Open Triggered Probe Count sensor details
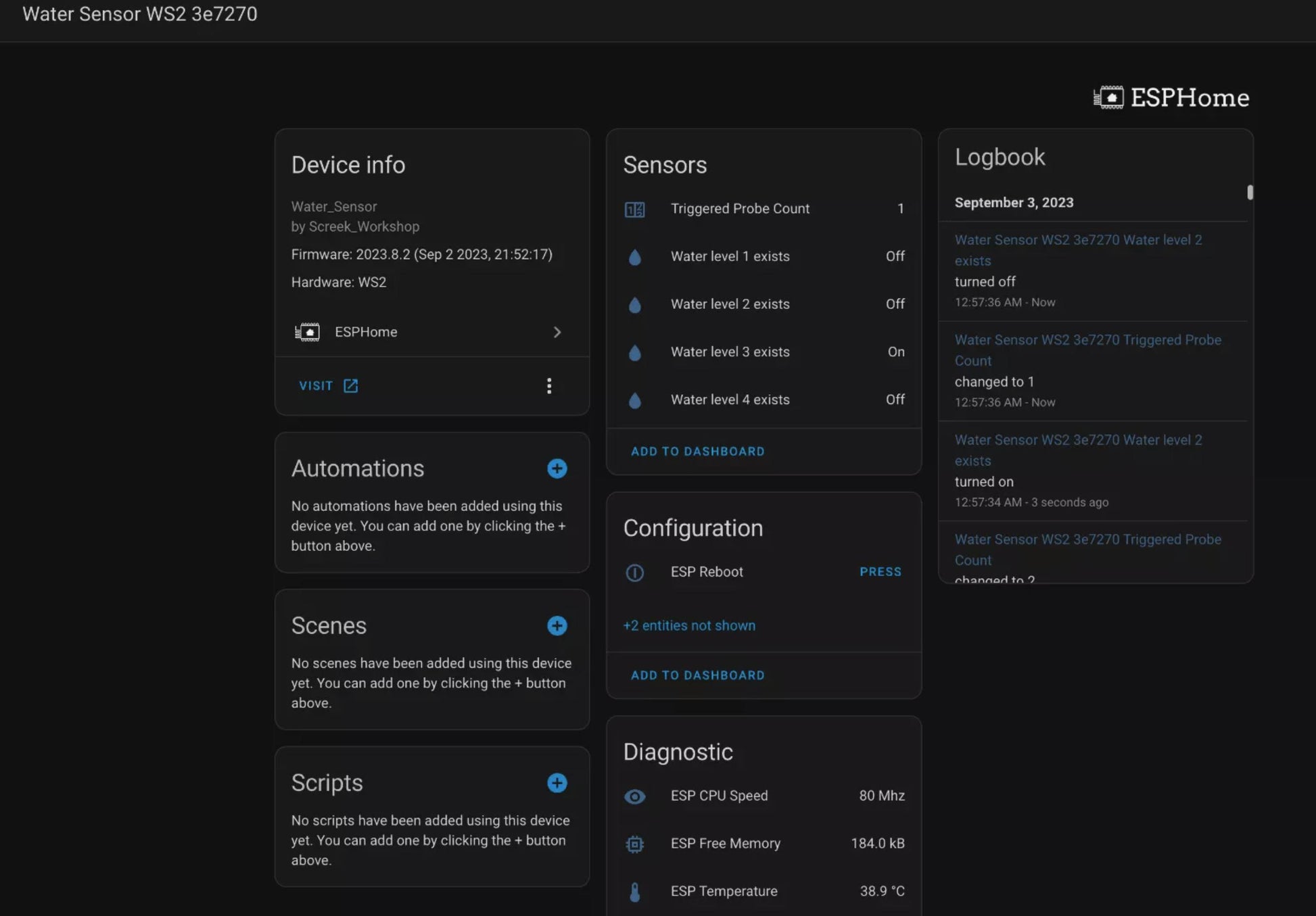 point(764,209)
